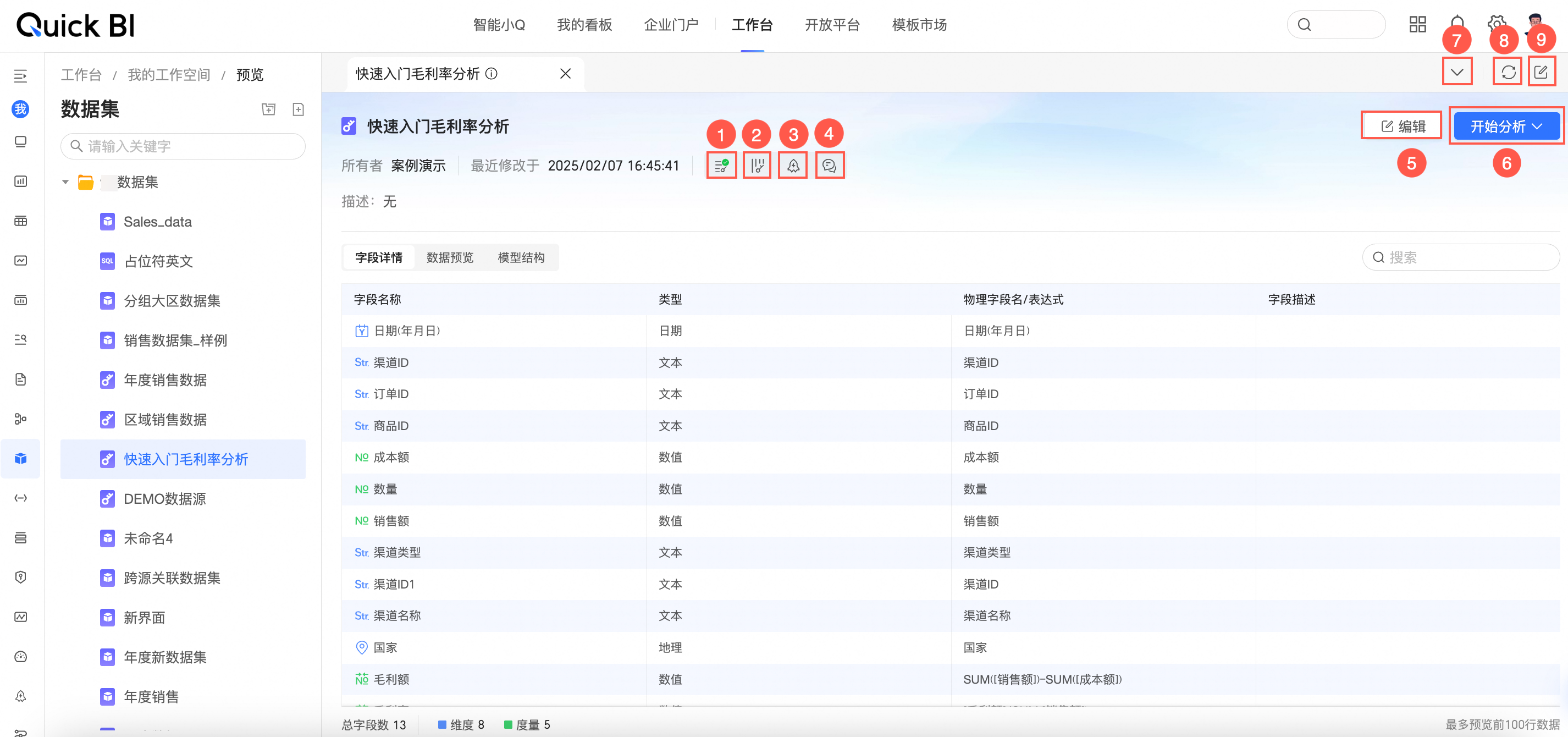Image resolution: width=1568 pixels, height=737 pixels.
Task: Close the 快速入门毛利率分析 tab
Action: pos(565,74)
